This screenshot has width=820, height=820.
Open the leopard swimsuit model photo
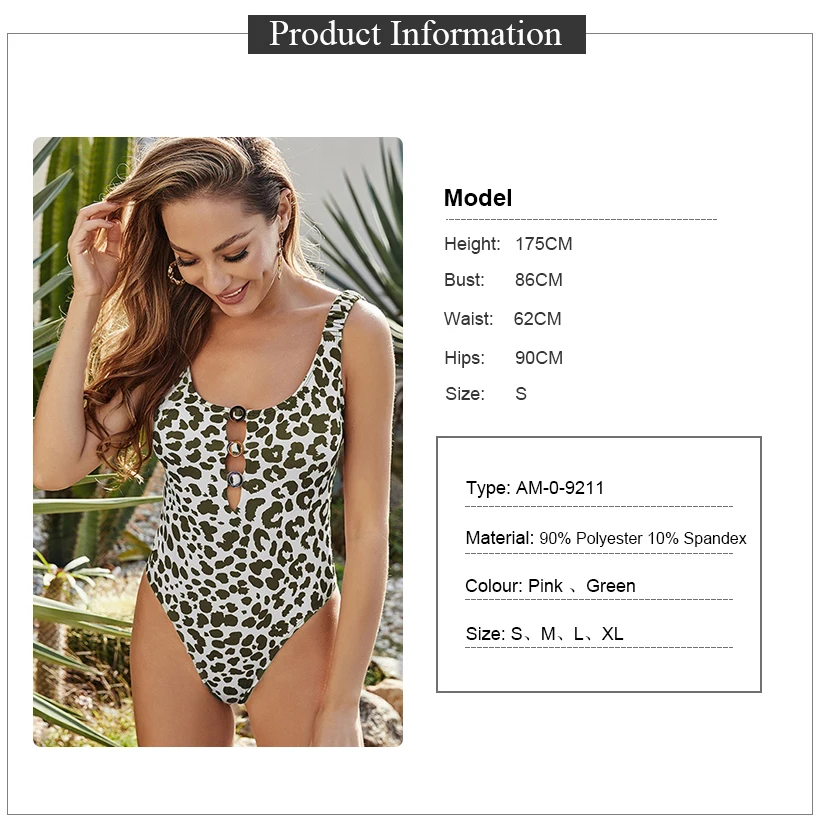click(x=218, y=441)
